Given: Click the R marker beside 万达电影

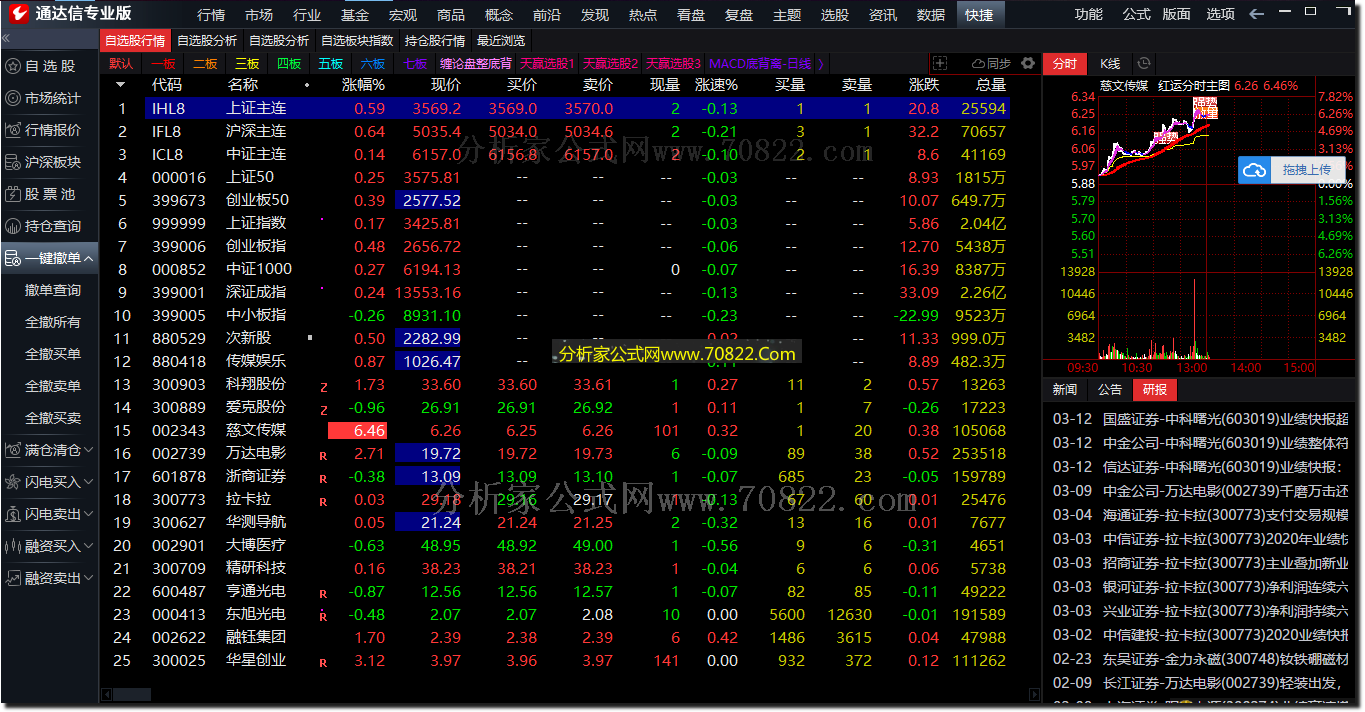Looking at the screenshot, I should 323,455.
